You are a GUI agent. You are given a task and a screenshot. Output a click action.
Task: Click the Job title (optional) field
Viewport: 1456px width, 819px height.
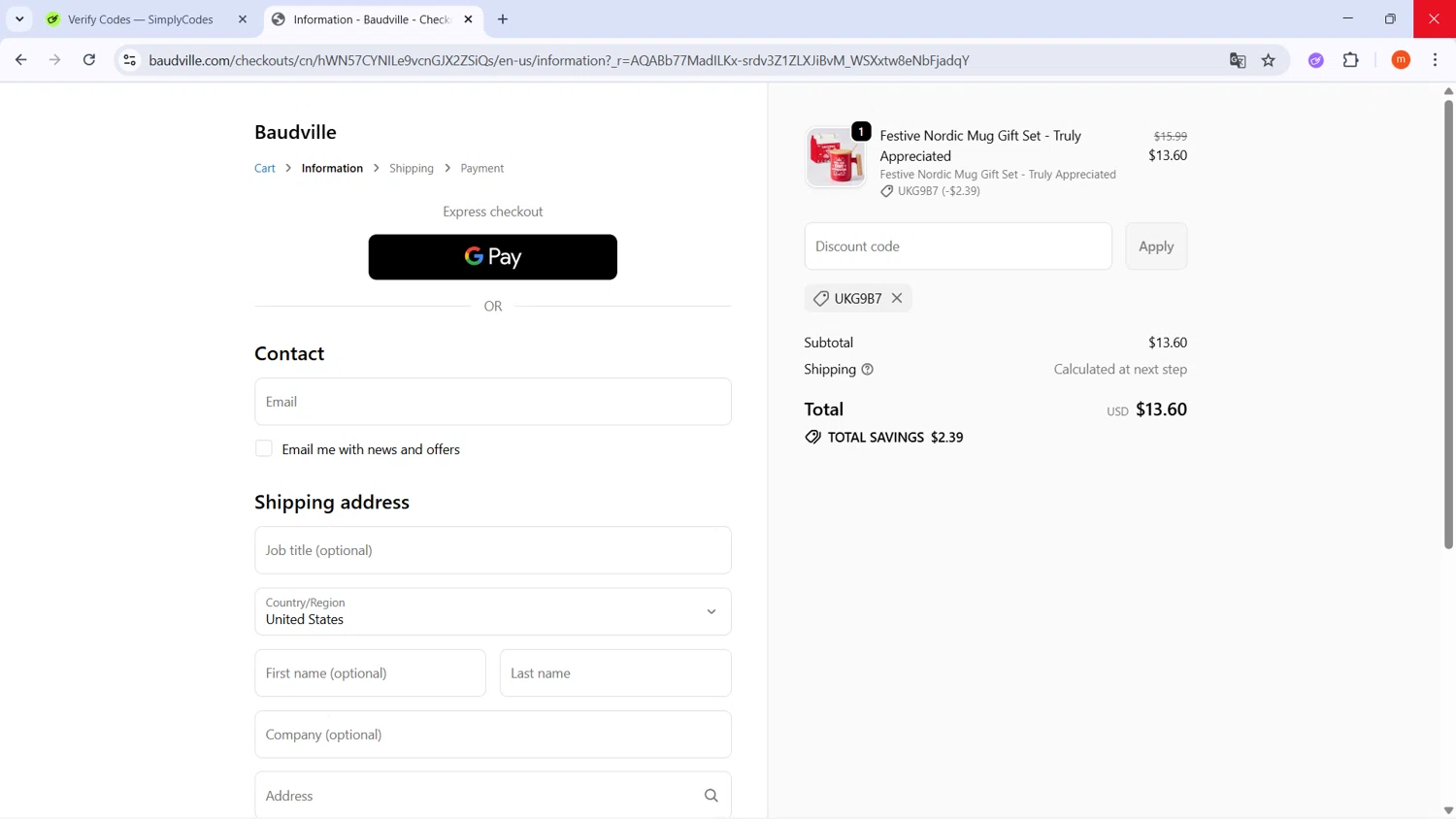pyautogui.click(x=493, y=550)
